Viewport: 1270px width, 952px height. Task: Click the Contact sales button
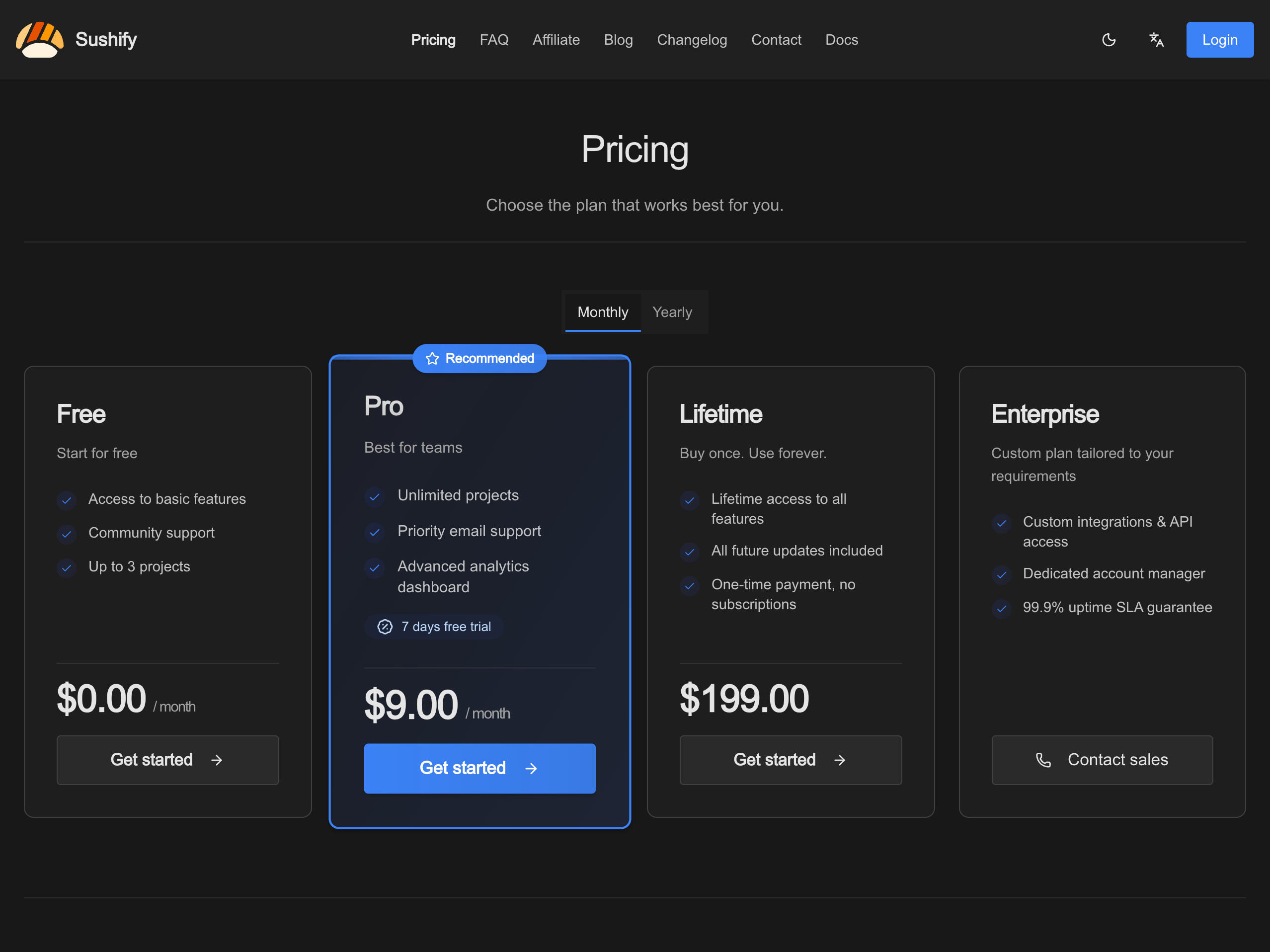[x=1102, y=760]
